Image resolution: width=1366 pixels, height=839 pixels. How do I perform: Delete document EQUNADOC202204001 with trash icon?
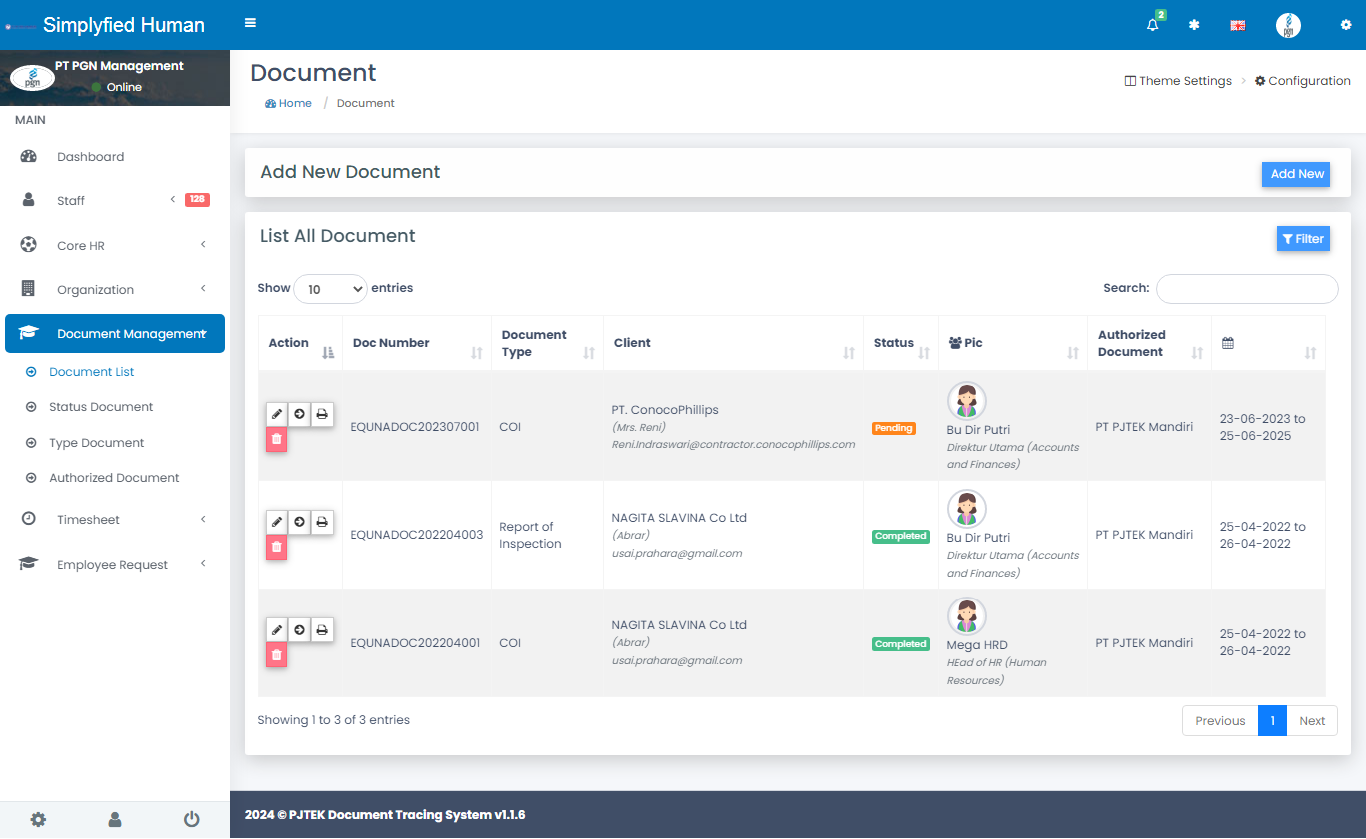(x=277, y=655)
